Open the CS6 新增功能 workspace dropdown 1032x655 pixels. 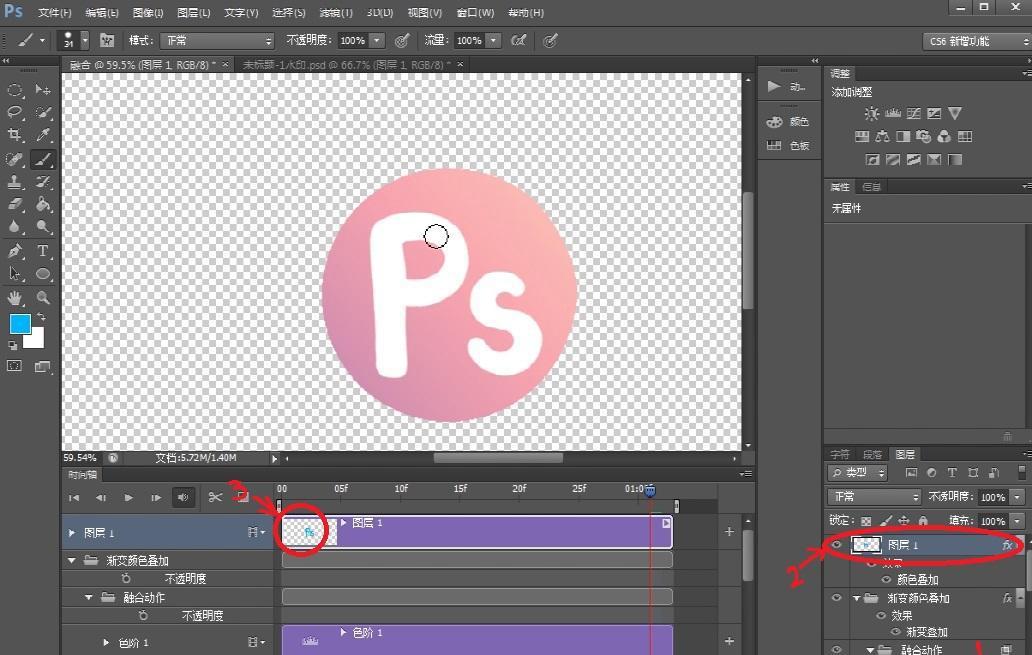[977, 41]
